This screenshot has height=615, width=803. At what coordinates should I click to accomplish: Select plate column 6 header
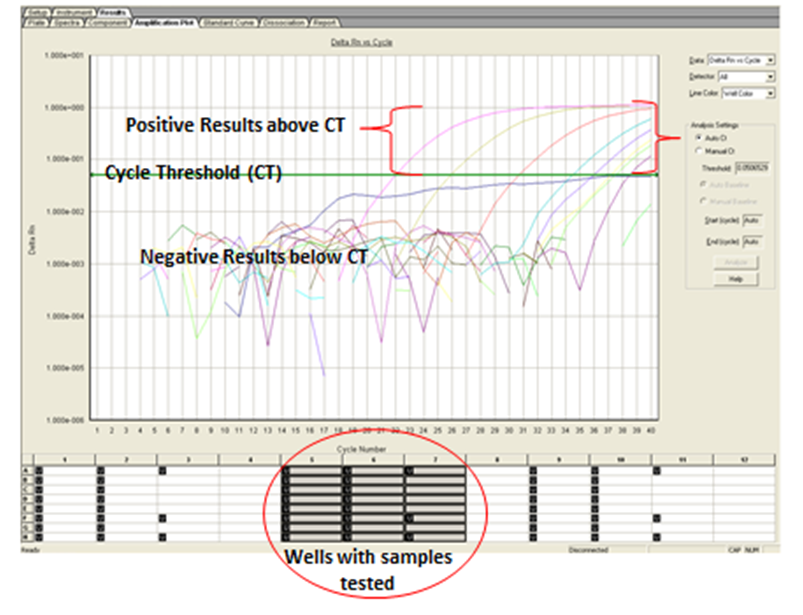click(x=374, y=458)
